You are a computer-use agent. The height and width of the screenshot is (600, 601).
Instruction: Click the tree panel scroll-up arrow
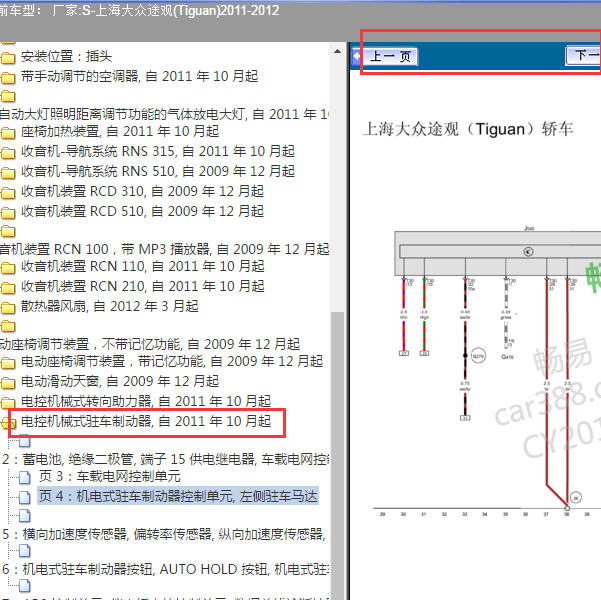click(x=337, y=51)
